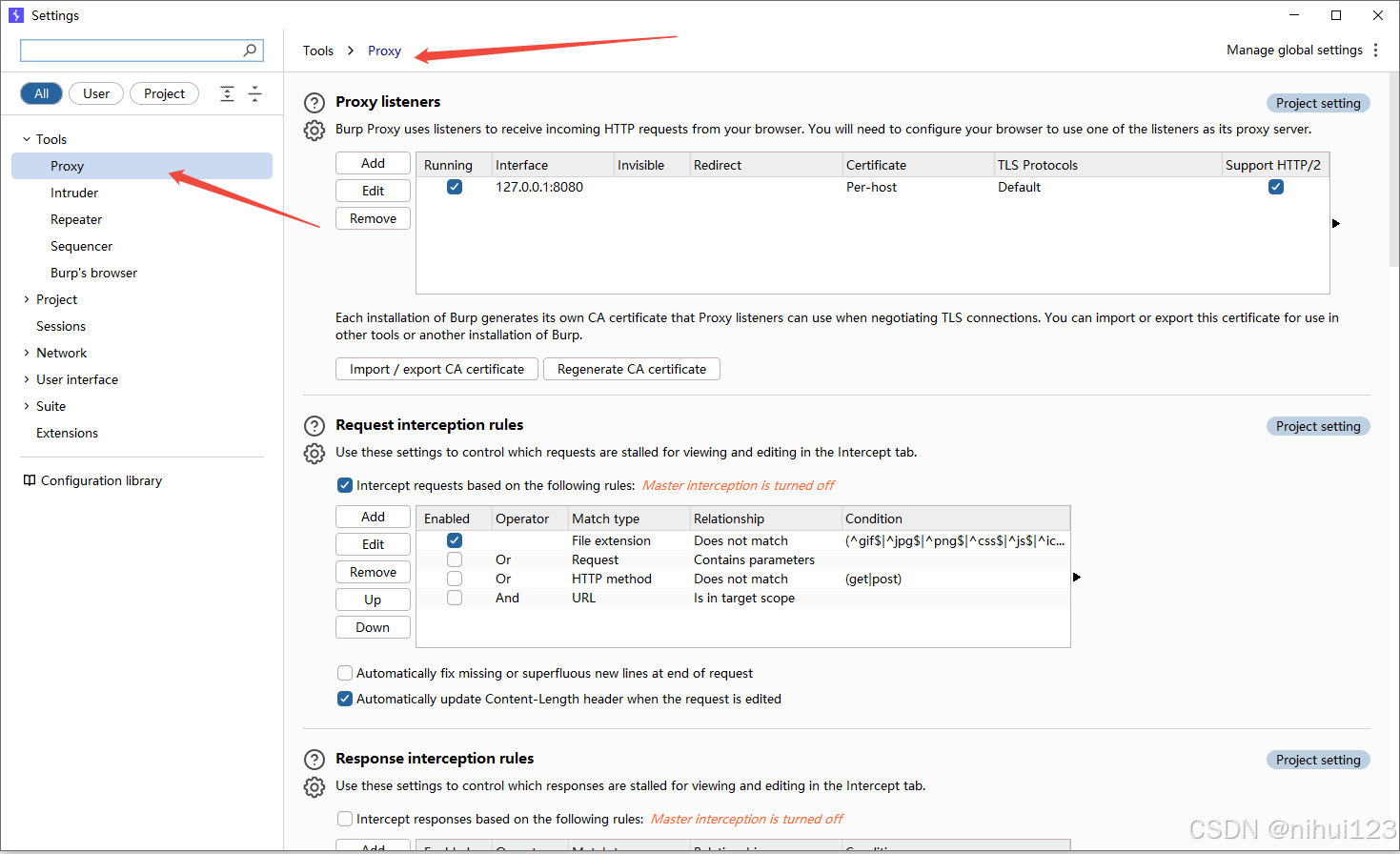
Task: Collapse the Tools tree node
Action: (27, 139)
